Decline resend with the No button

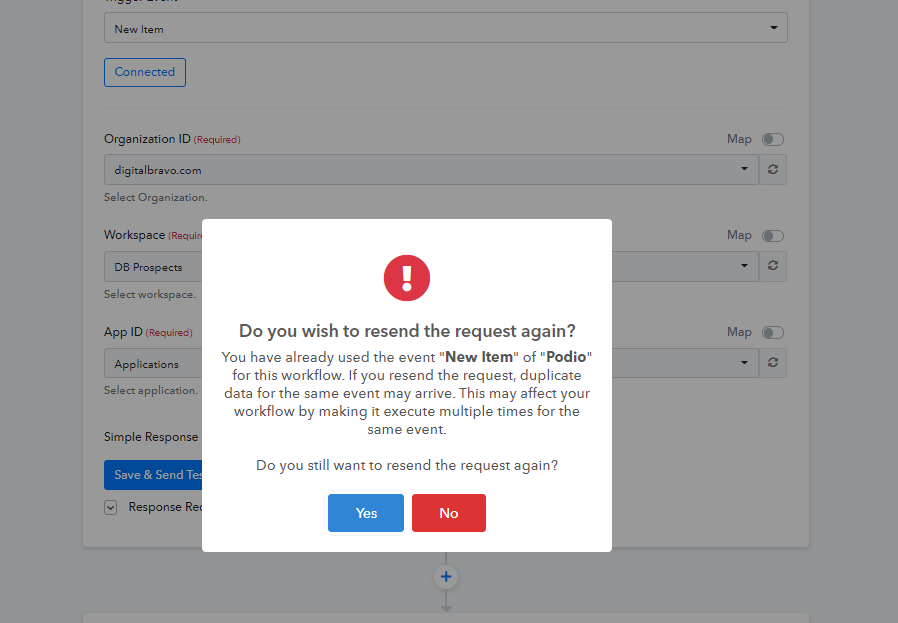pyautogui.click(x=448, y=512)
